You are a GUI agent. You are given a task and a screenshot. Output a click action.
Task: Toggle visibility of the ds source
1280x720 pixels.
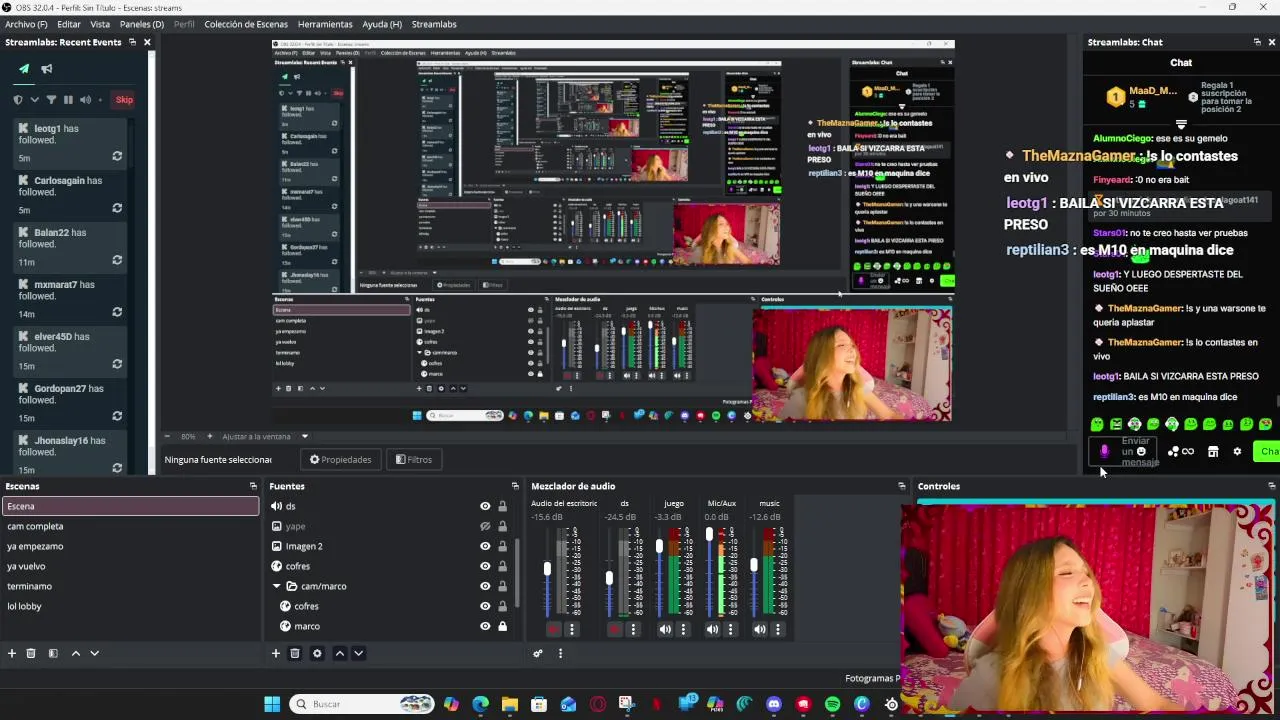click(x=485, y=506)
